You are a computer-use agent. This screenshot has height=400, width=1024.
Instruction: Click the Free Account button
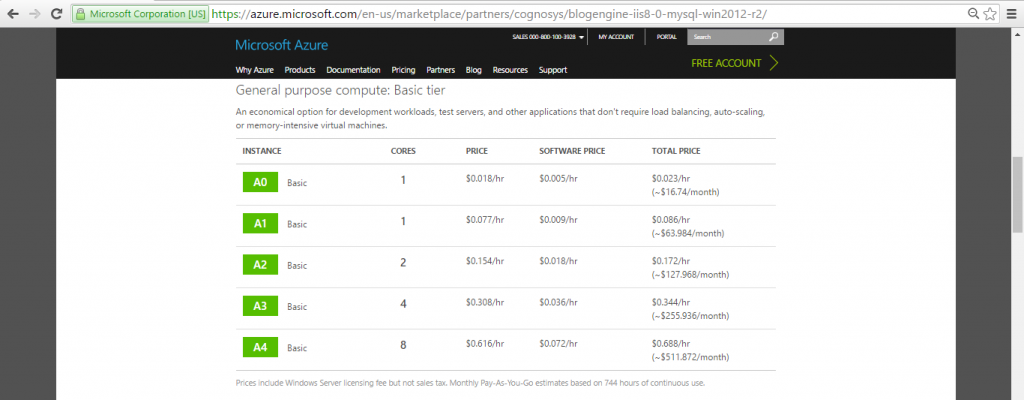tap(734, 63)
